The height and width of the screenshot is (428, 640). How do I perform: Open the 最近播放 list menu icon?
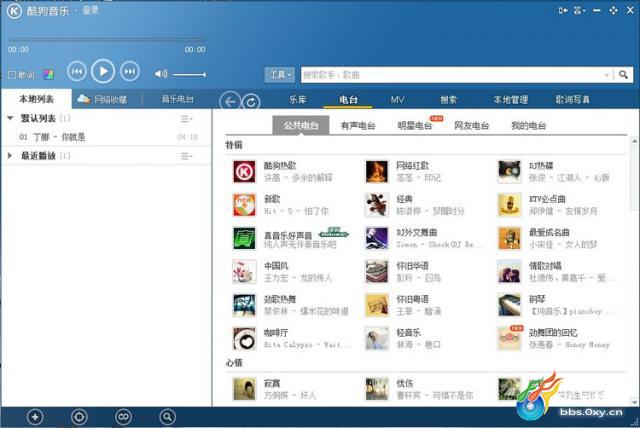[x=186, y=156]
